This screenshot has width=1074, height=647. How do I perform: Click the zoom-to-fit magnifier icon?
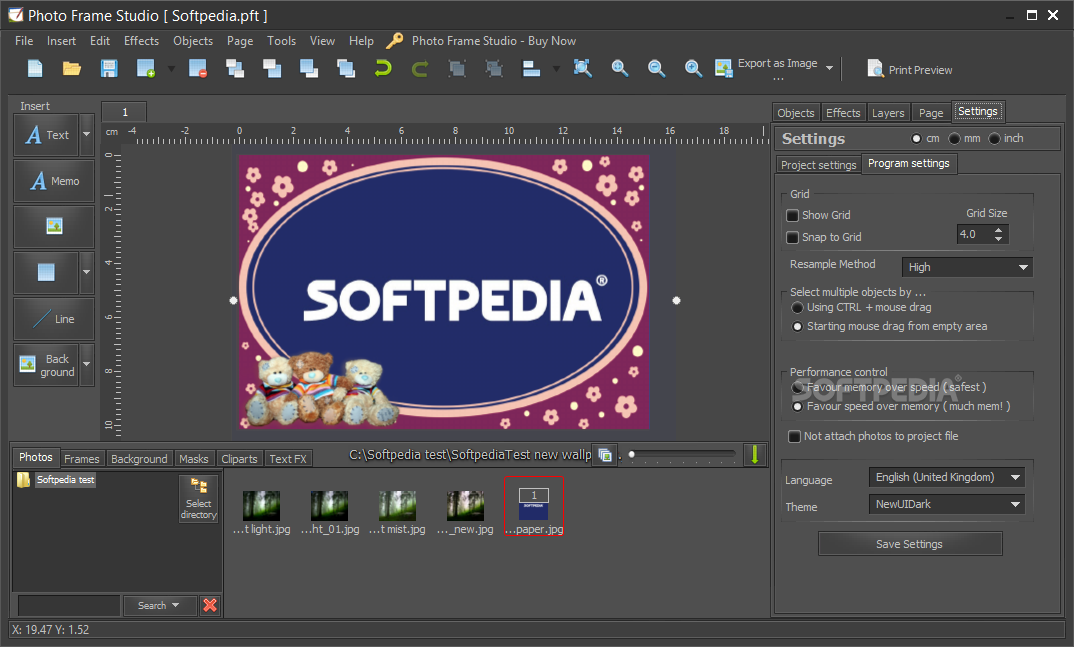[582, 68]
